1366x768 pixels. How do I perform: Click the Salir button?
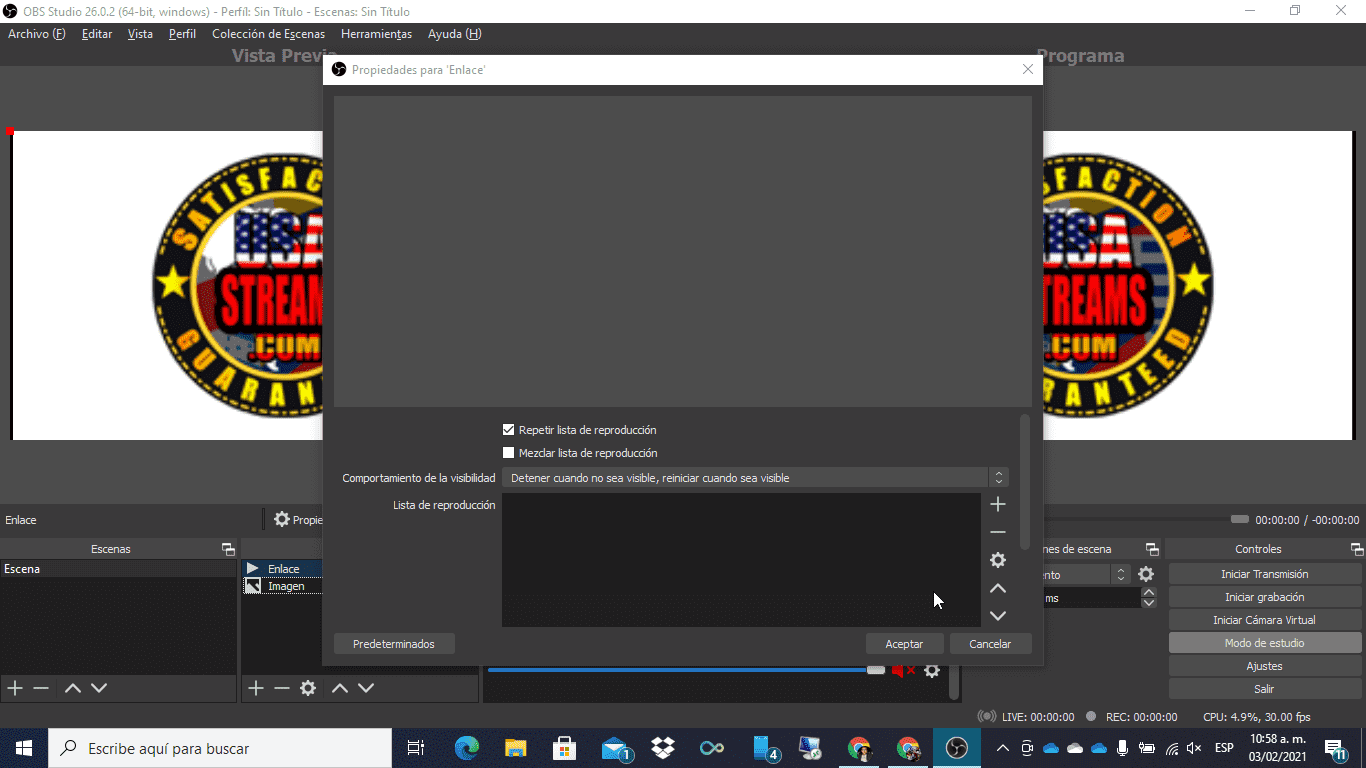point(1265,689)
